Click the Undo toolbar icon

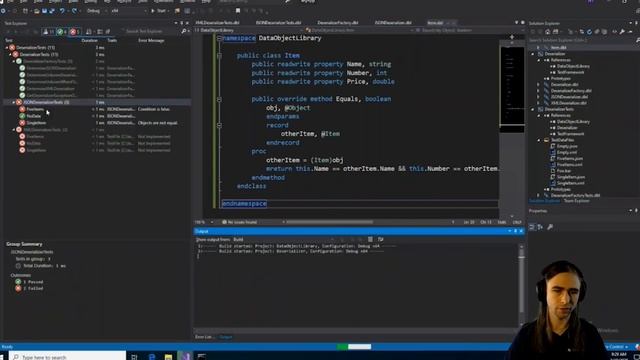[62, 11]
